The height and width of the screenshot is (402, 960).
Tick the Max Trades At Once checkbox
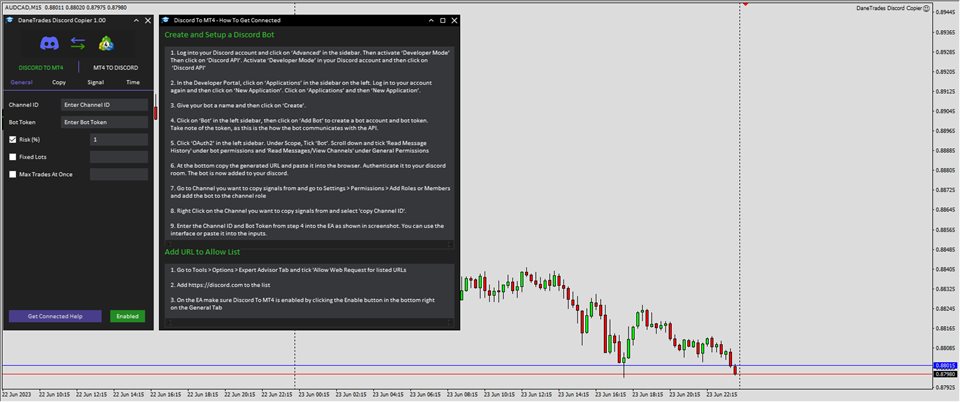(13, 174)
